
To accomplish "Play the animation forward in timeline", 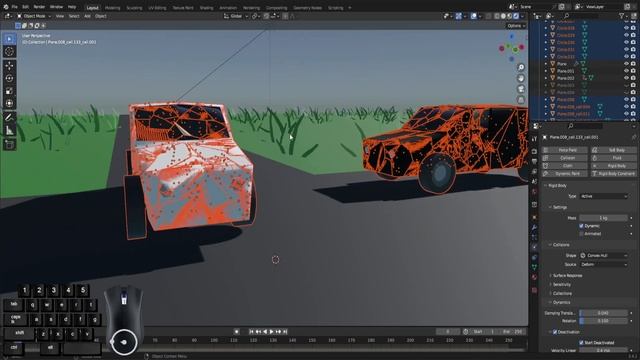I will pos(271,332).
